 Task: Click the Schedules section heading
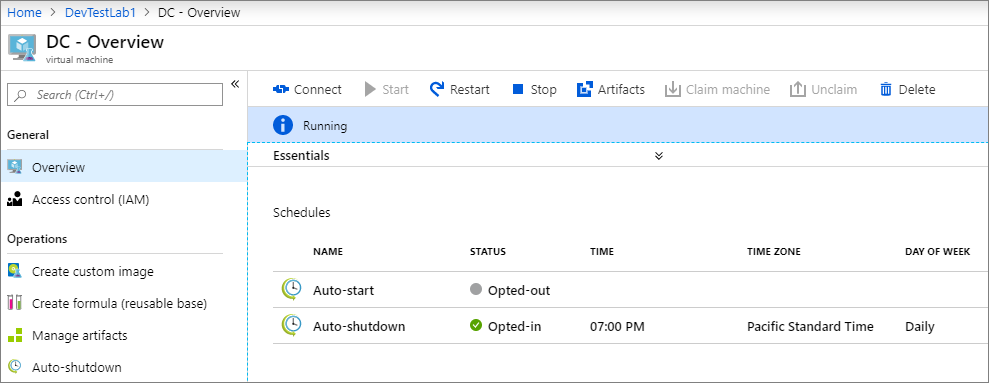coord(301,213)
